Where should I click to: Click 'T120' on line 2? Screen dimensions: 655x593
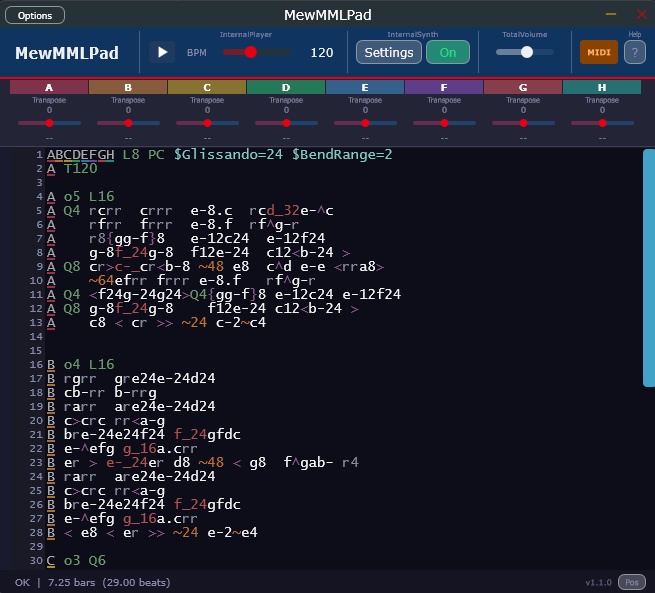(x=81, y=168)
